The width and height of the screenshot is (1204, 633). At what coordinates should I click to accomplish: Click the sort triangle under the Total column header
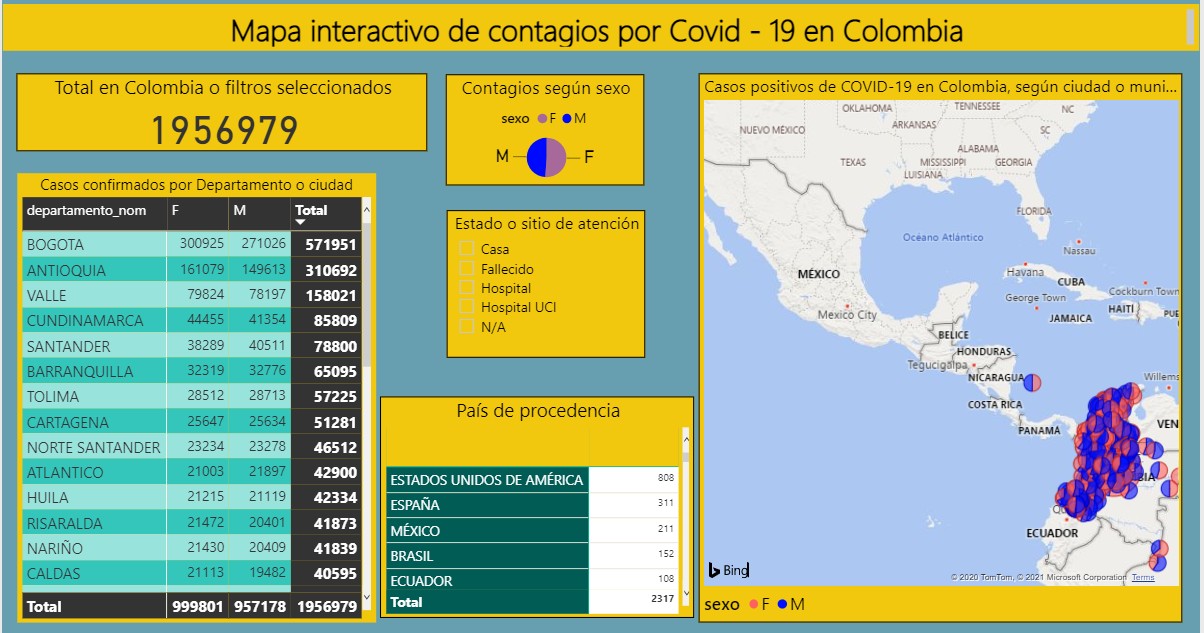click(x=302, y=223)
